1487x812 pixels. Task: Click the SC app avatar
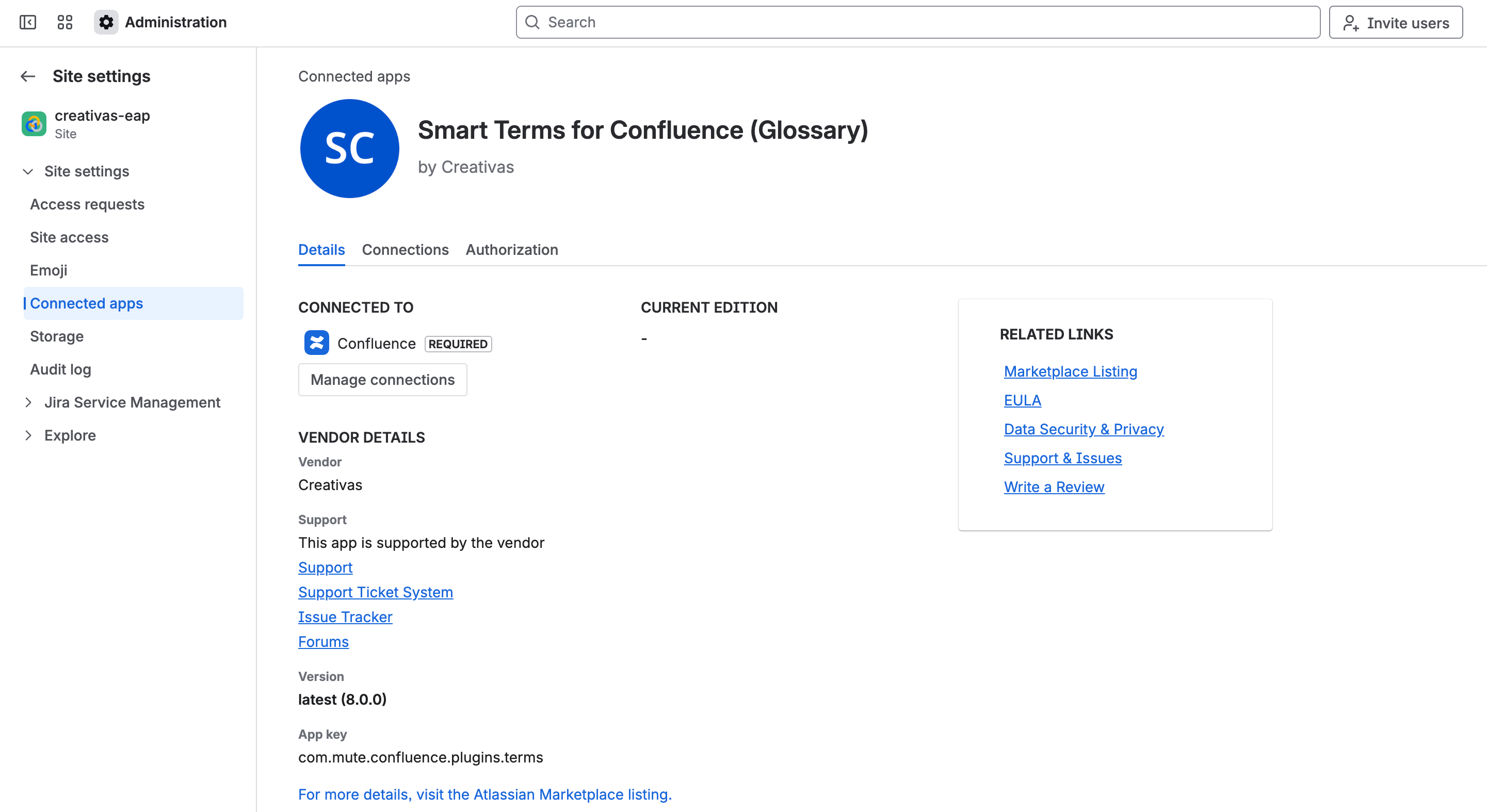coord(349,149)
